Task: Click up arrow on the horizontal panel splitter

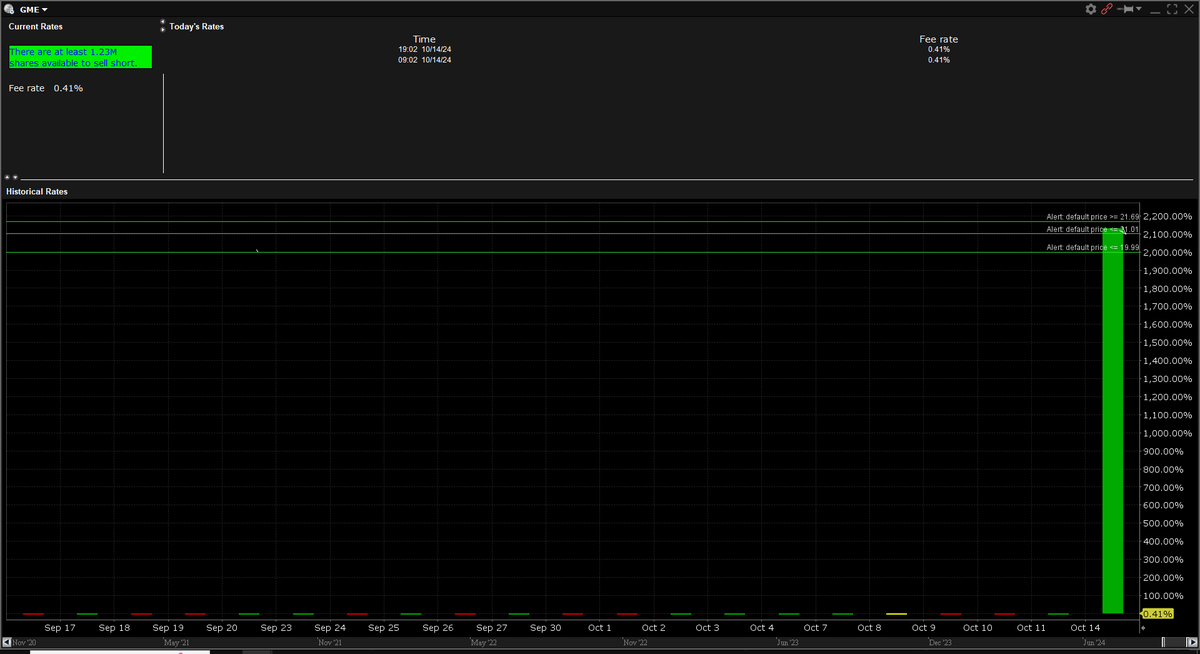Action: click(7, 178)
